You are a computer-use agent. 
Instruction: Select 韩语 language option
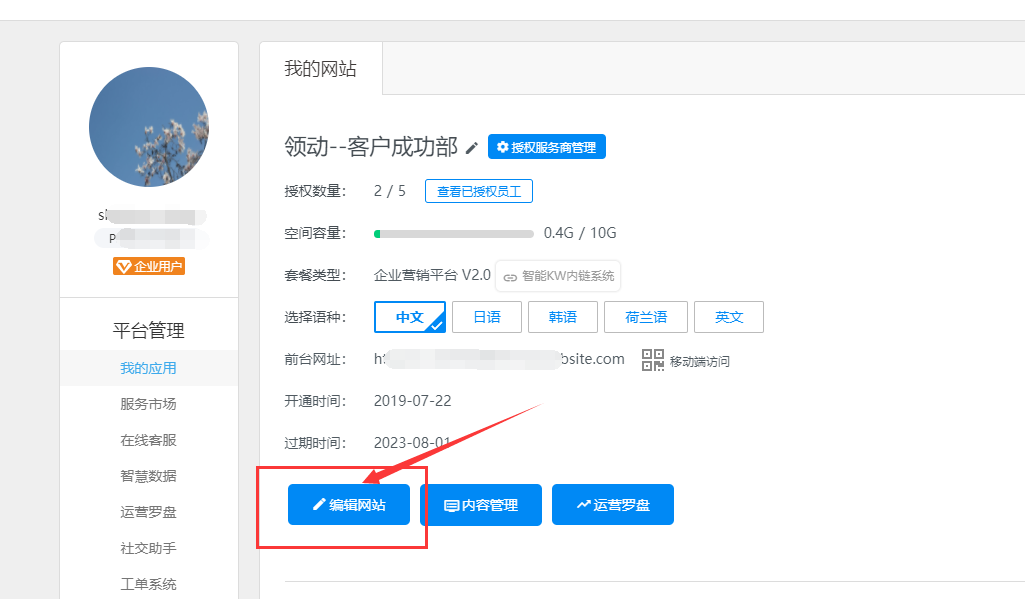pyautogui.click(x=563, y=317)
